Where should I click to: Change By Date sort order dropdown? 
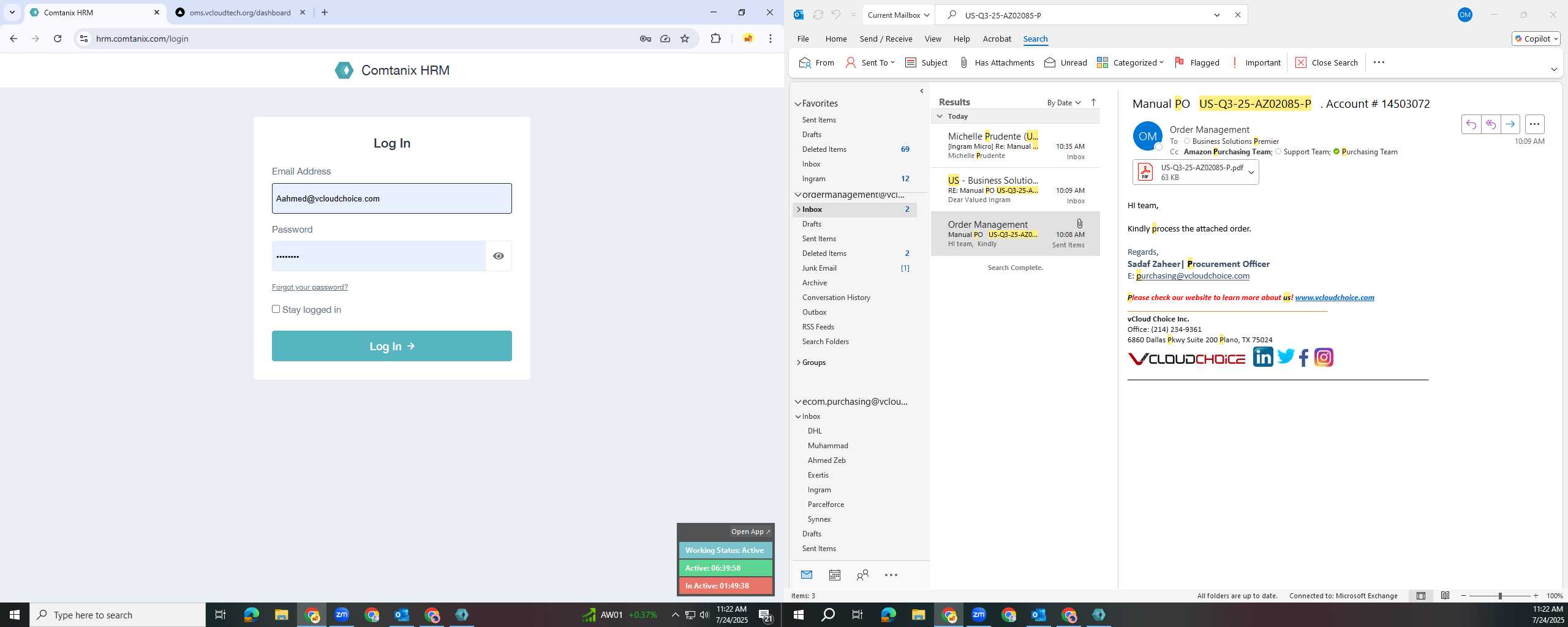[1063, 103]
